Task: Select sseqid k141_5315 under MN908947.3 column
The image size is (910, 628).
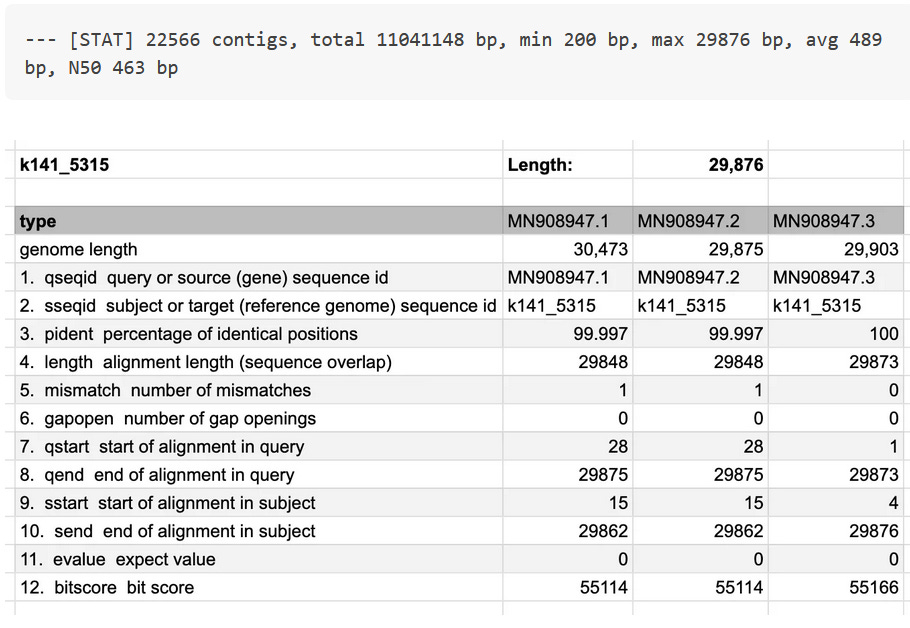Action: (836, 305)
